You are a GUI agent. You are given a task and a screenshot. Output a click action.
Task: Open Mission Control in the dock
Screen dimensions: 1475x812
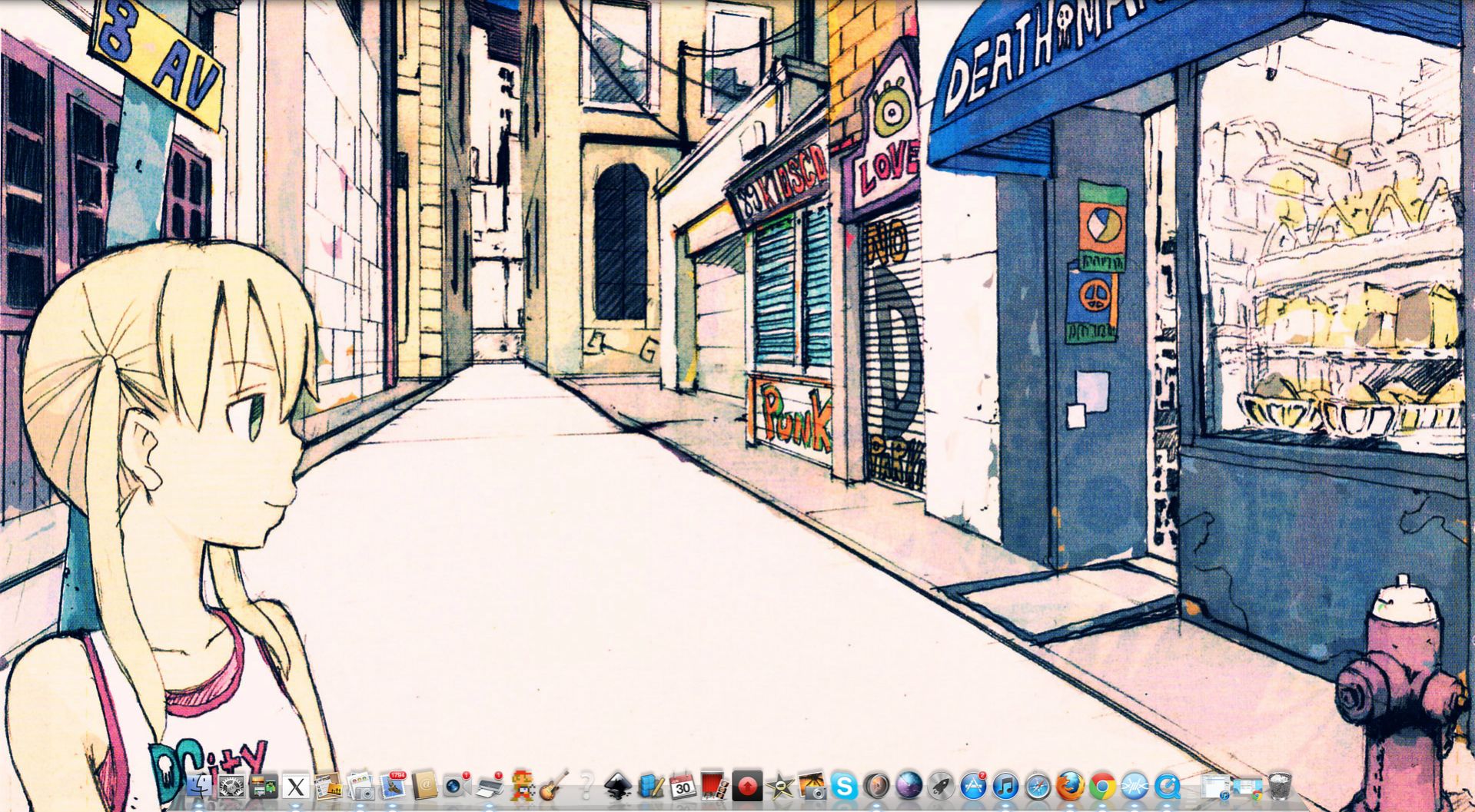[263, 786]
